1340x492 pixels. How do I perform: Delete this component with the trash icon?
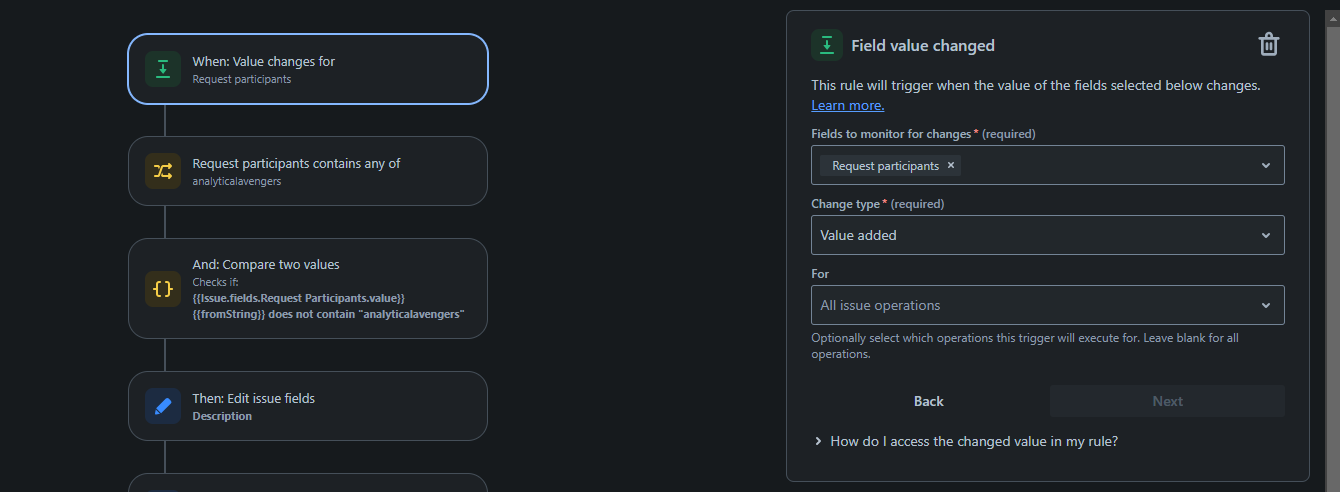[1268, 44]
